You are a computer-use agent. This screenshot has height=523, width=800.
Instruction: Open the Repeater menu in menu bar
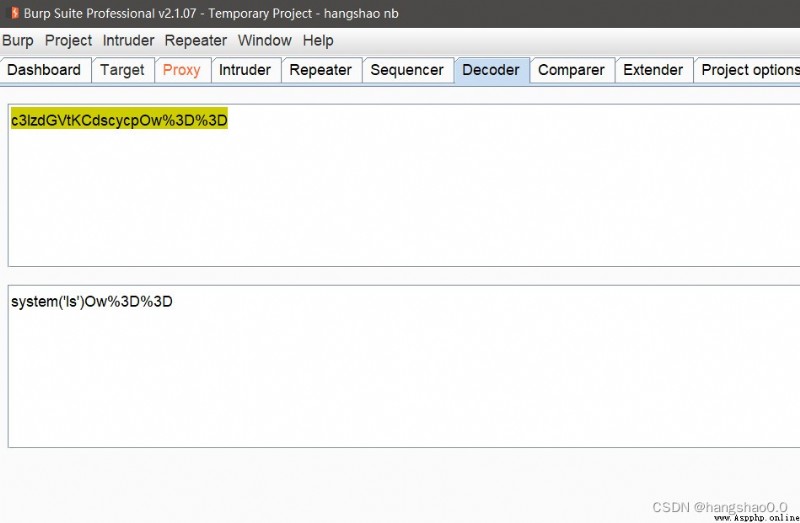pos(195,40)
